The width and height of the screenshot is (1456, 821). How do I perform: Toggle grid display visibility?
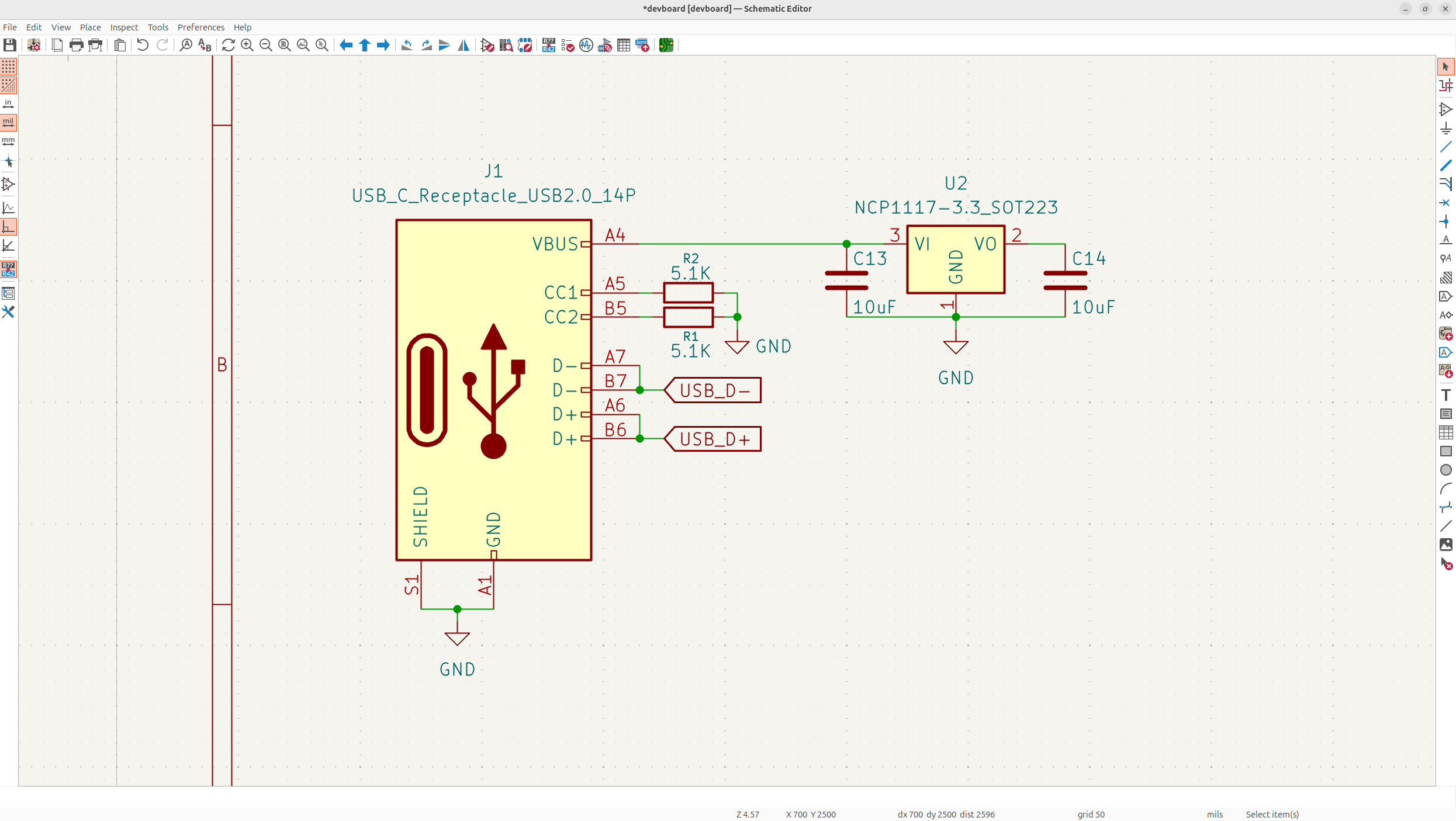click(8, 67)
